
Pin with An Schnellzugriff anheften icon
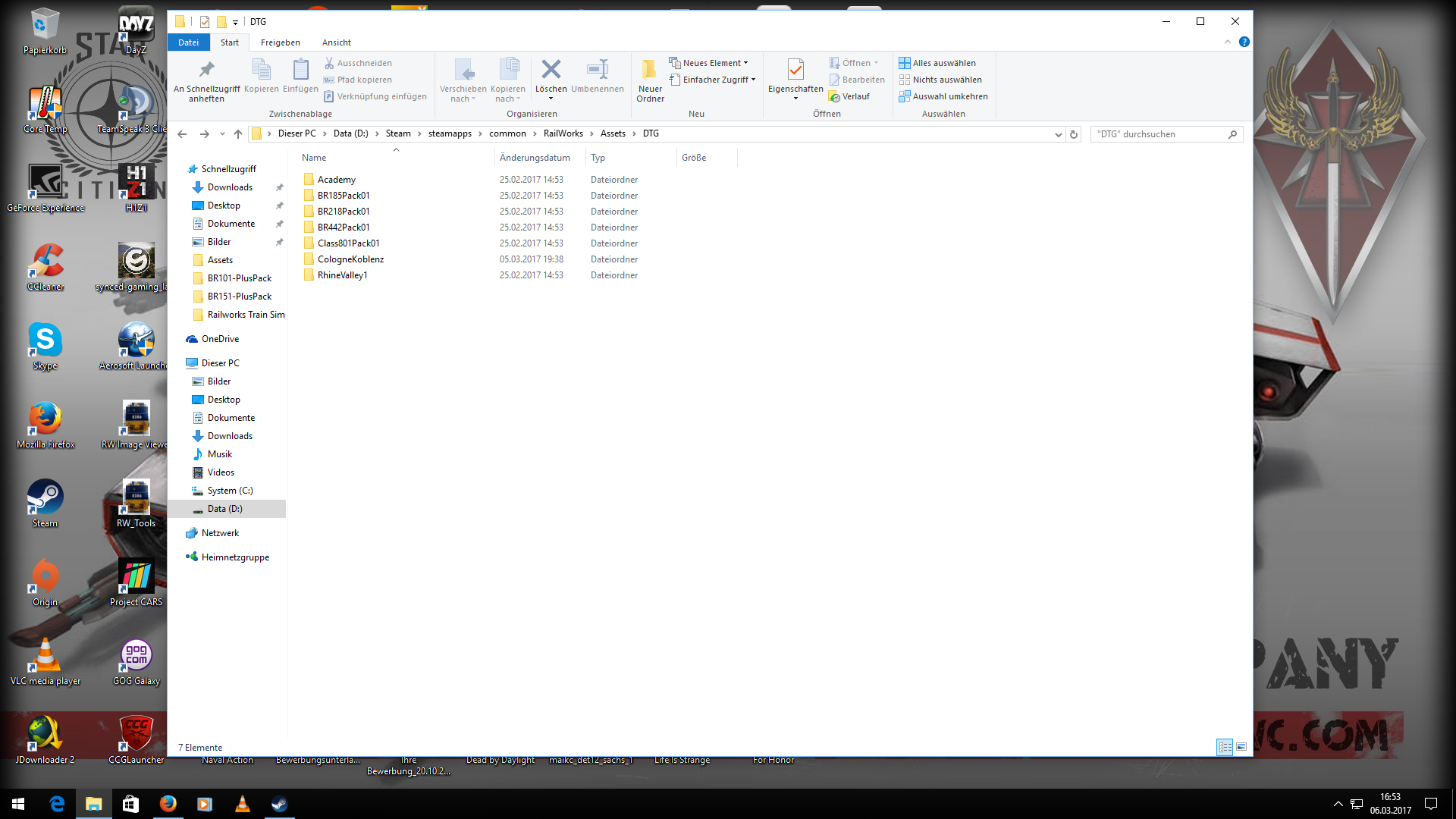[x=206, y=71]
